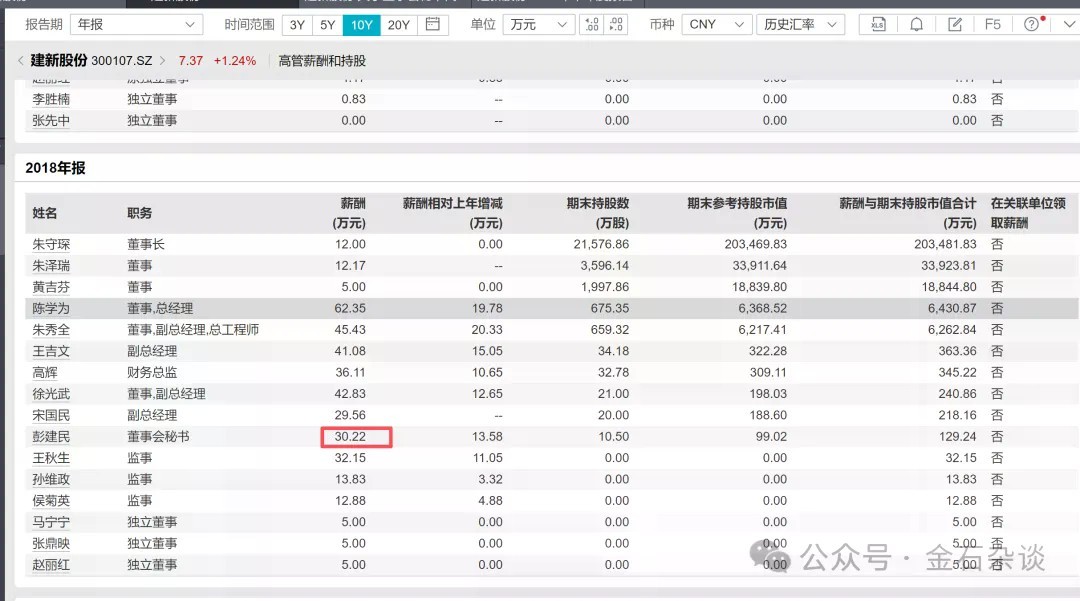
Task: Sort by 期末参考持股市值 column header
Action: coord(737,213)
